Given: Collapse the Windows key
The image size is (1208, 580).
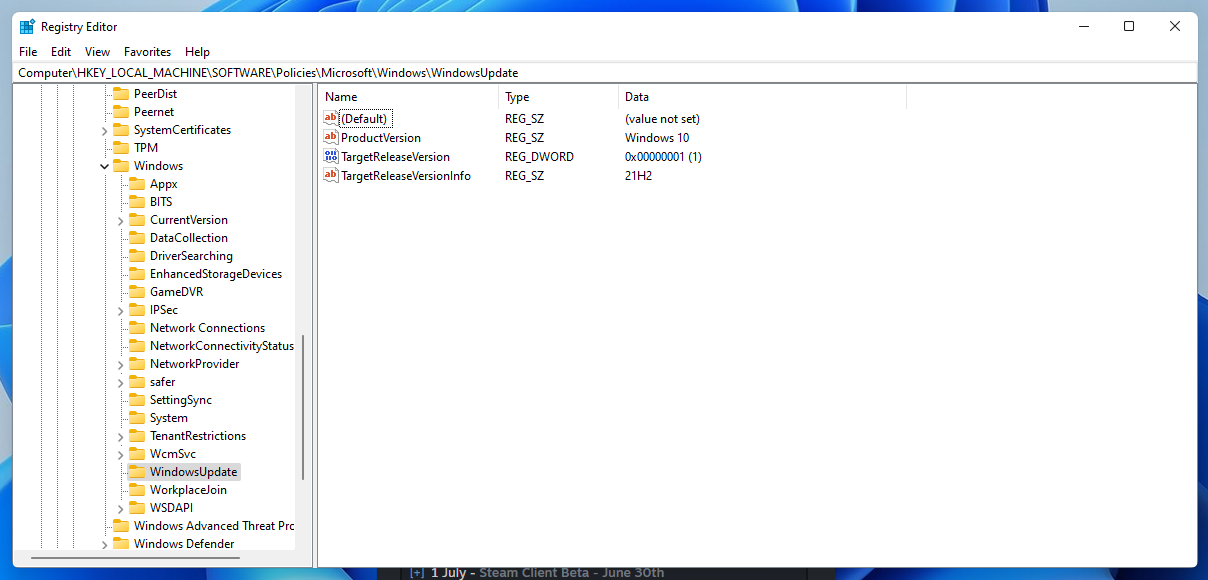Looking at the screenshot, I should click(105, 166).
